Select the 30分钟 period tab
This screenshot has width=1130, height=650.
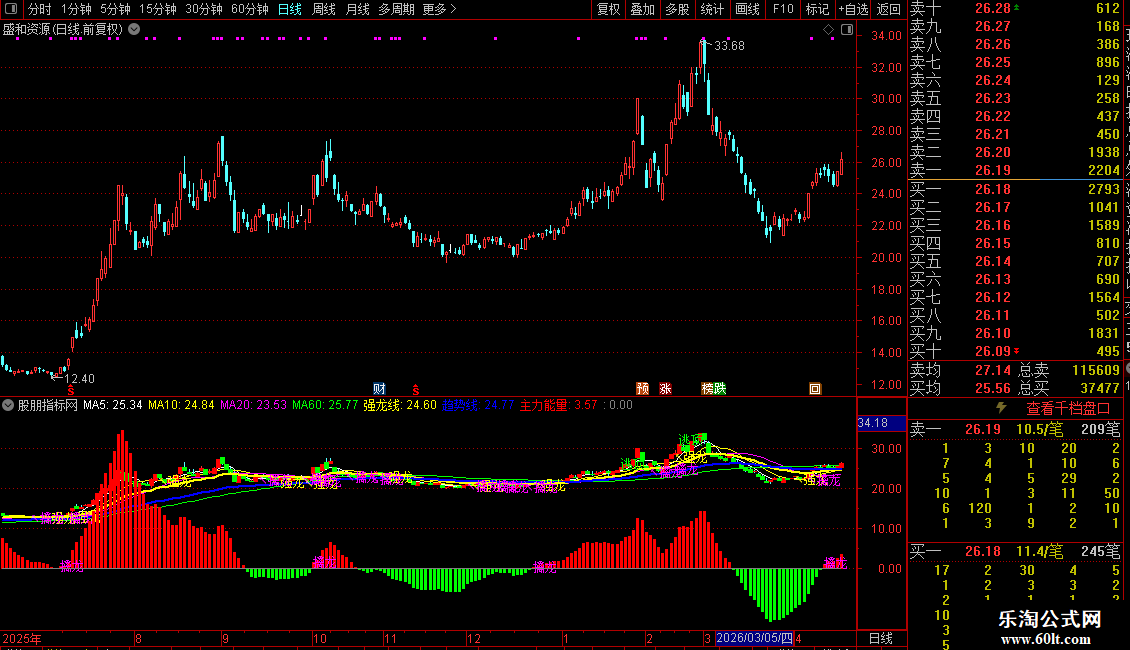[204, 9]
